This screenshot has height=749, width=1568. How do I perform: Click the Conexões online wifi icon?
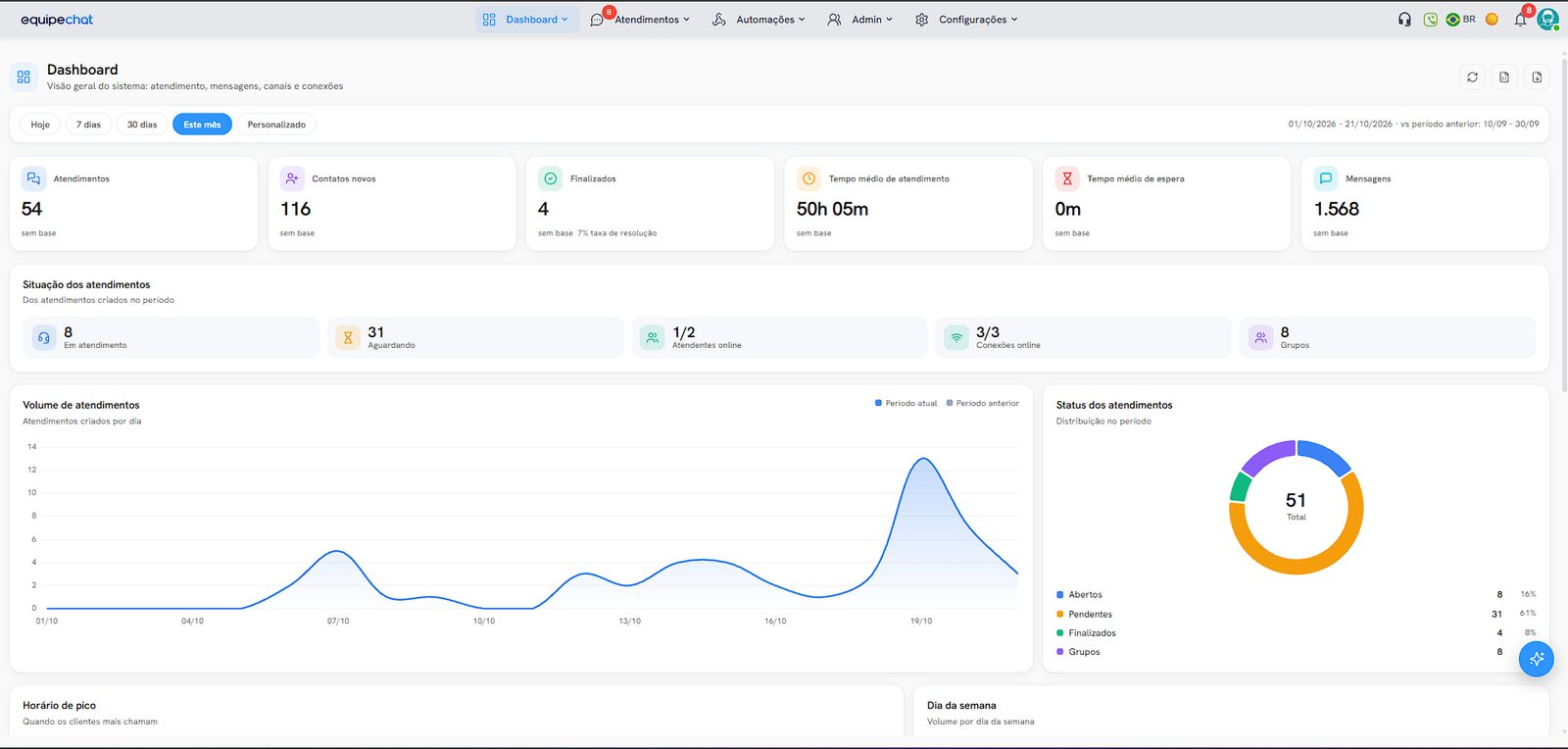[x=956, y=338]
